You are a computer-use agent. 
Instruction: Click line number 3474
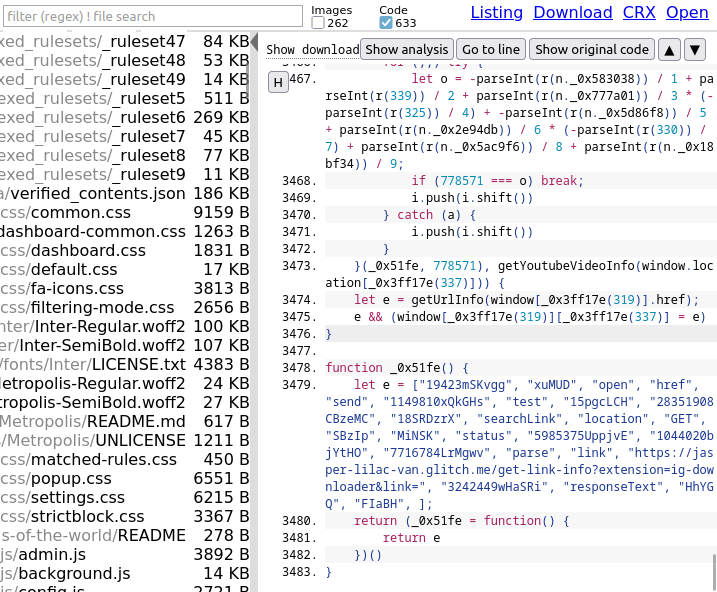point(300,300)
